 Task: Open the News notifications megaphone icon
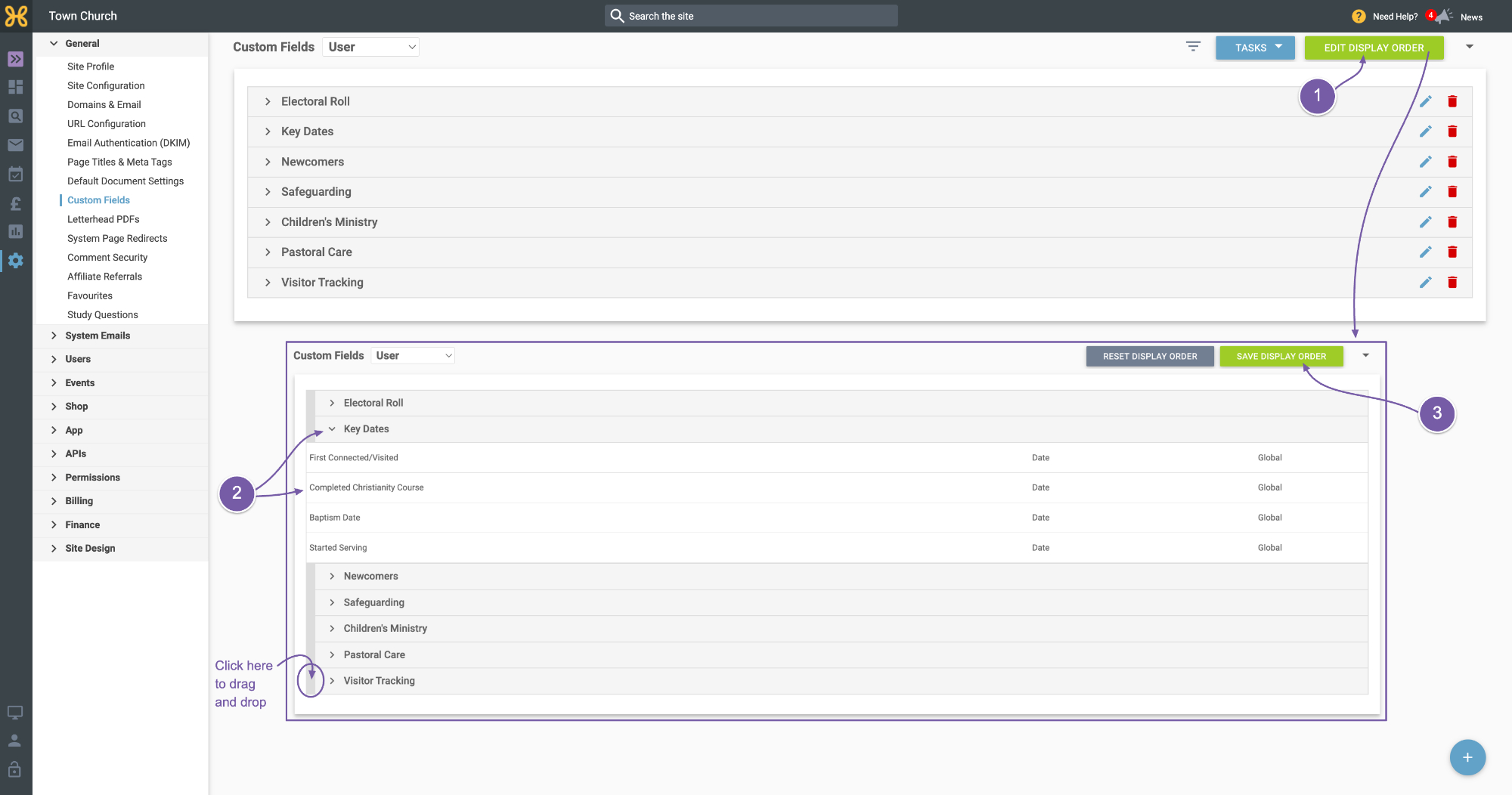tap(1444, 16)
